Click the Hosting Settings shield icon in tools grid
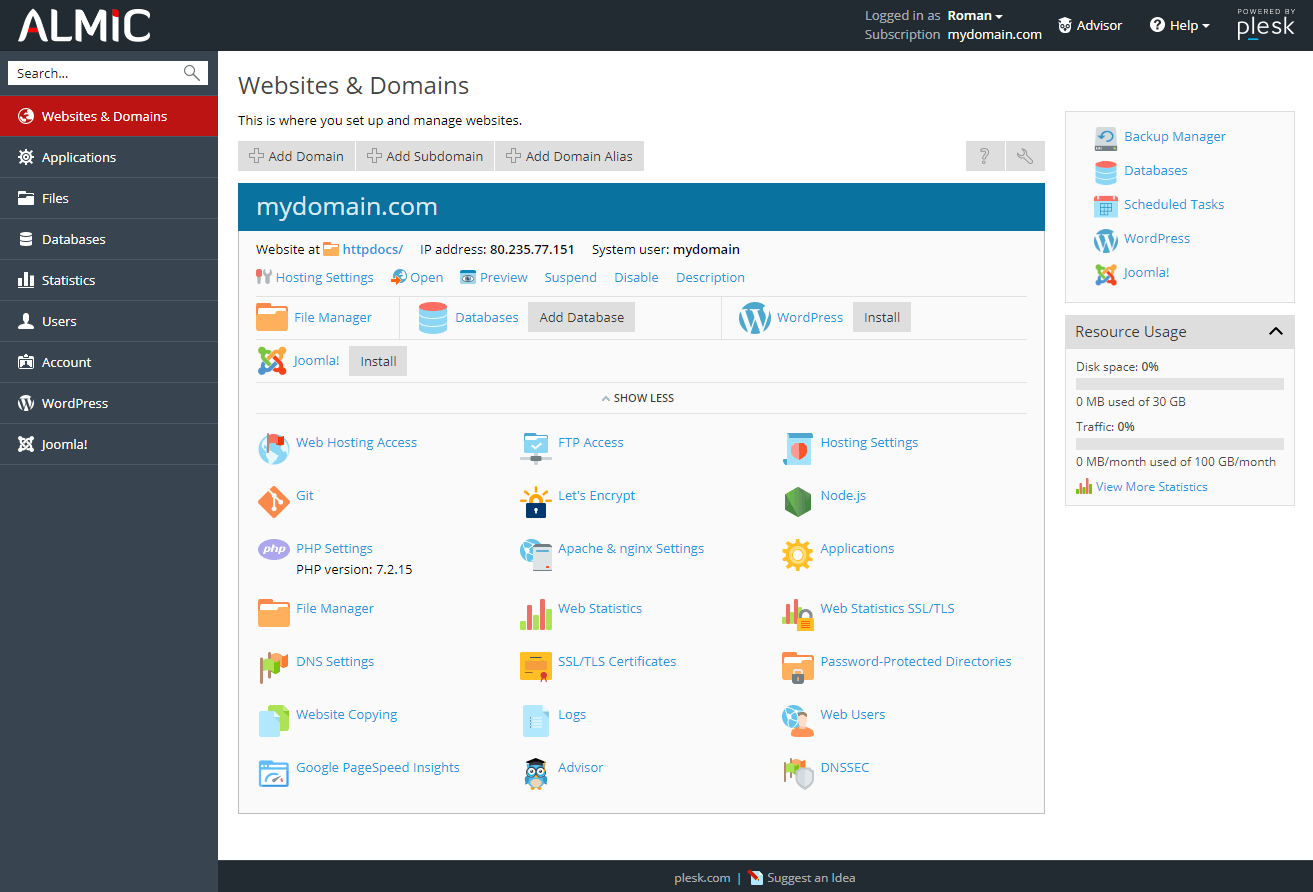This screenshot has height=892, width=1313. [797, 448]
